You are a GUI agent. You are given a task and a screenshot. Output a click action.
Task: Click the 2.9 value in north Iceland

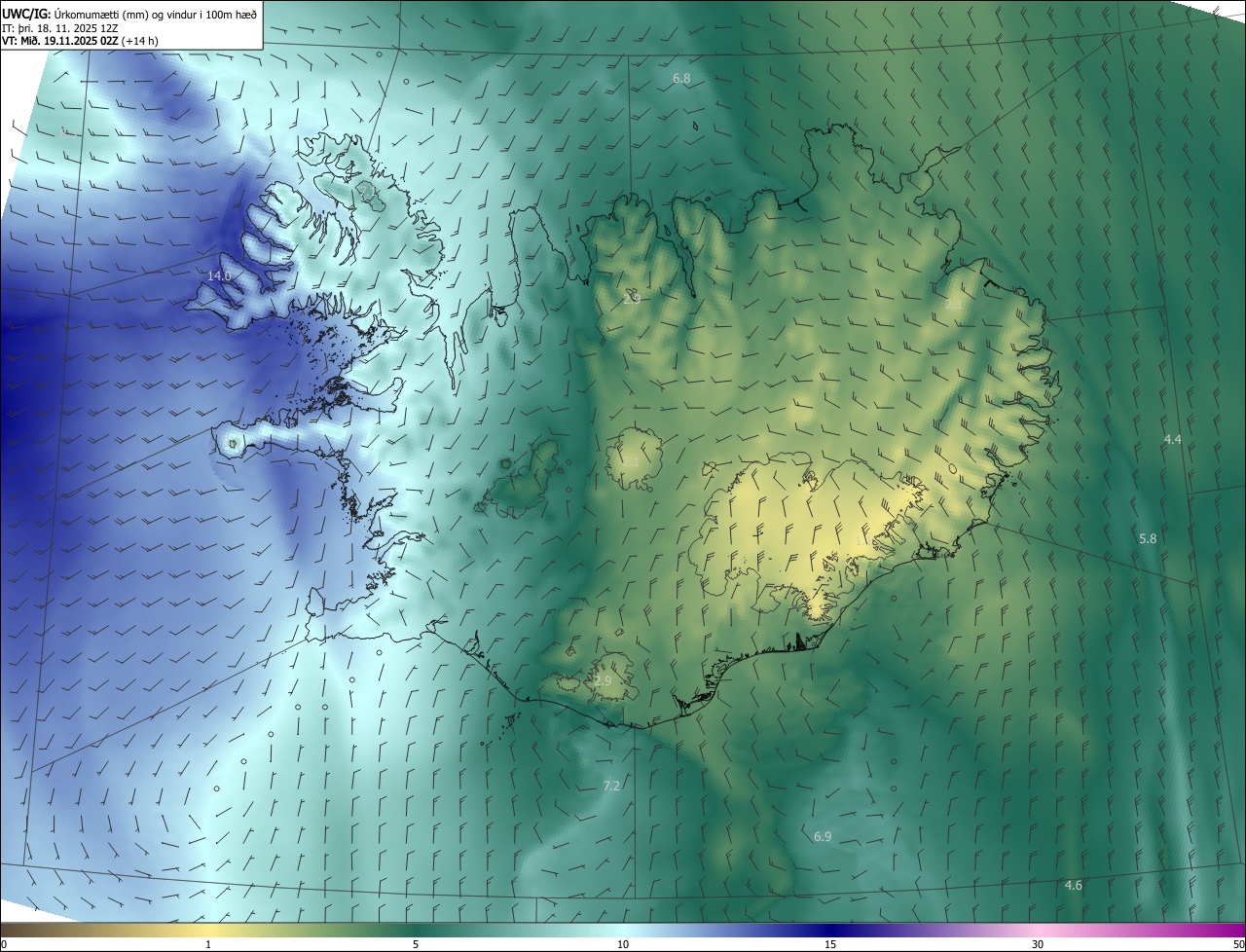point(631,300)
